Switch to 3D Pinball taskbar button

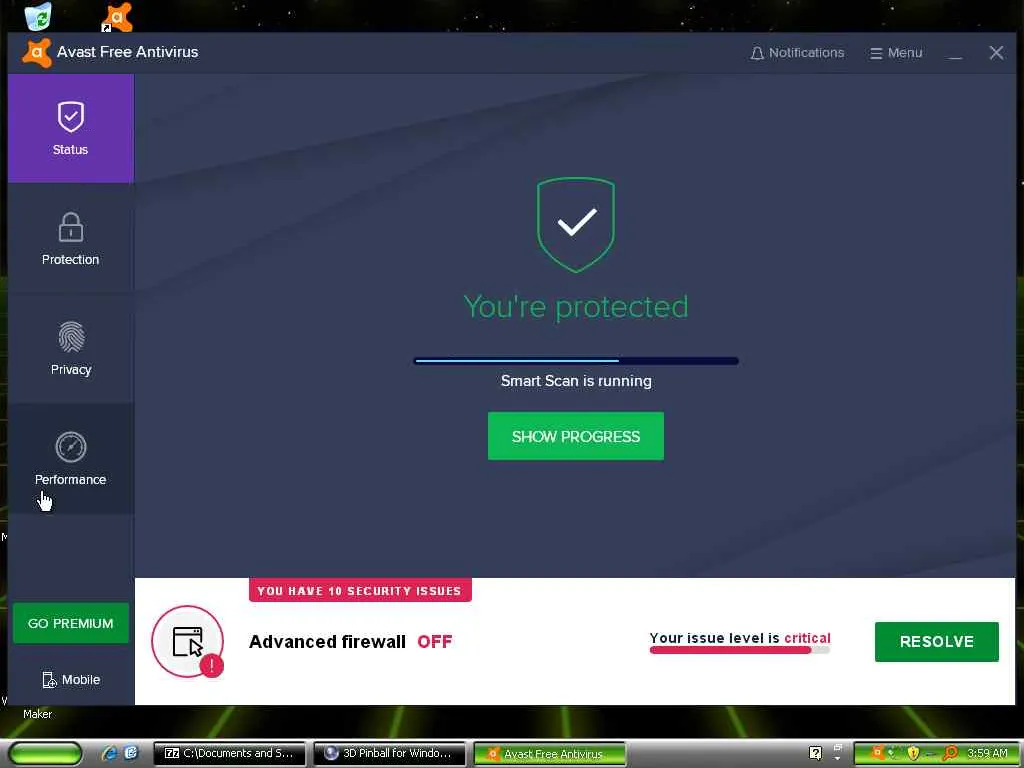click(389, 753)
